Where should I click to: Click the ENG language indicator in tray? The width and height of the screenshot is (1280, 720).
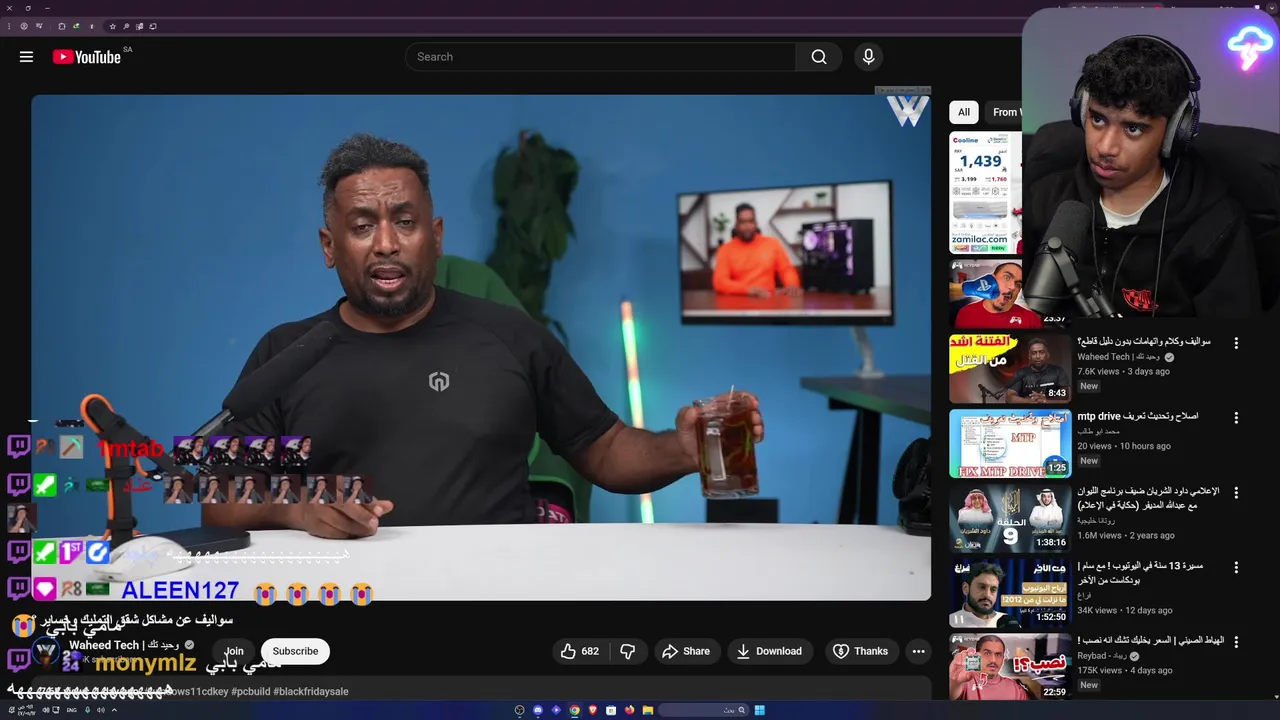tap(71, 710)
